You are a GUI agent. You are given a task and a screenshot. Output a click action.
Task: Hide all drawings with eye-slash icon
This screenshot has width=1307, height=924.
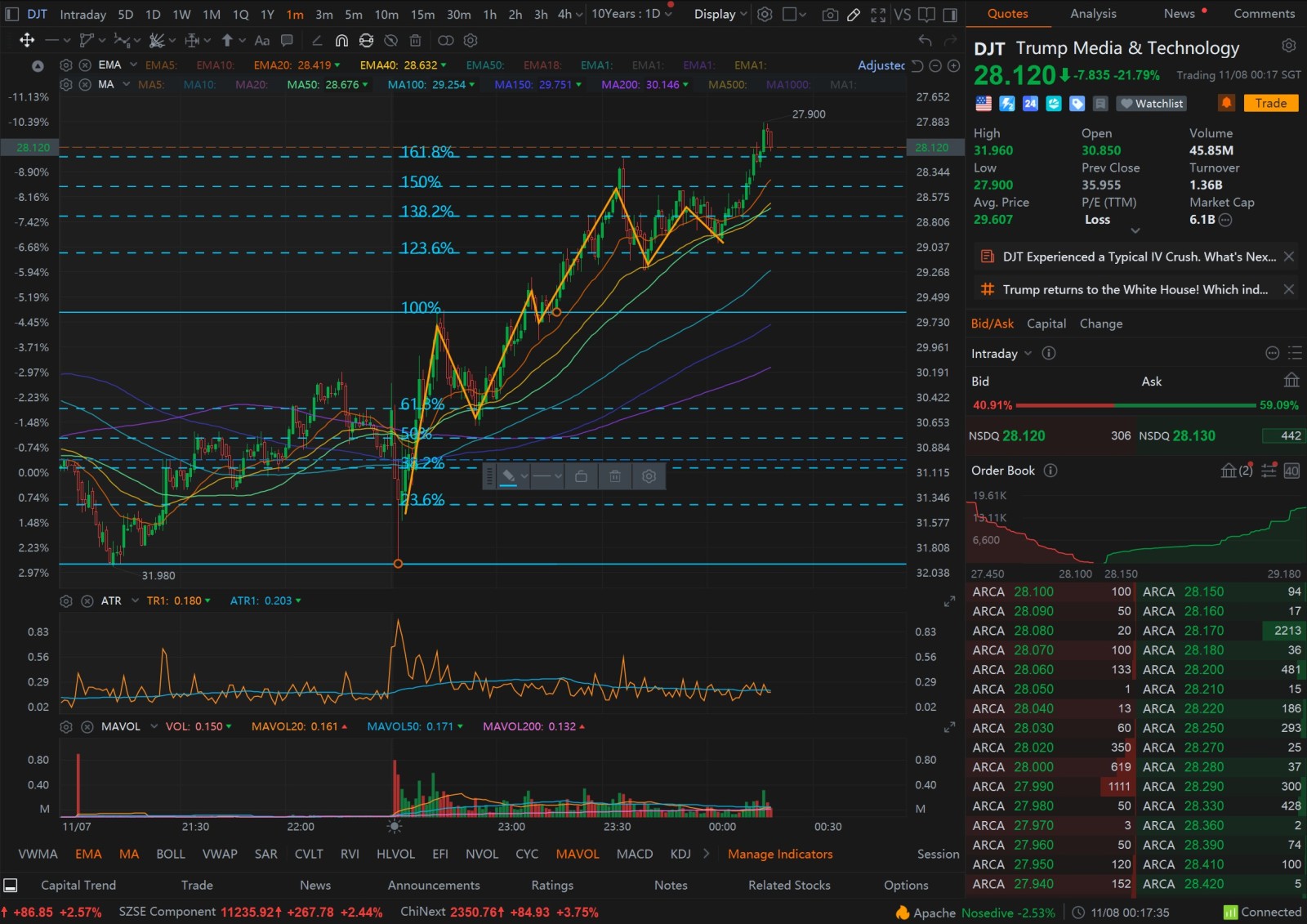390,40
